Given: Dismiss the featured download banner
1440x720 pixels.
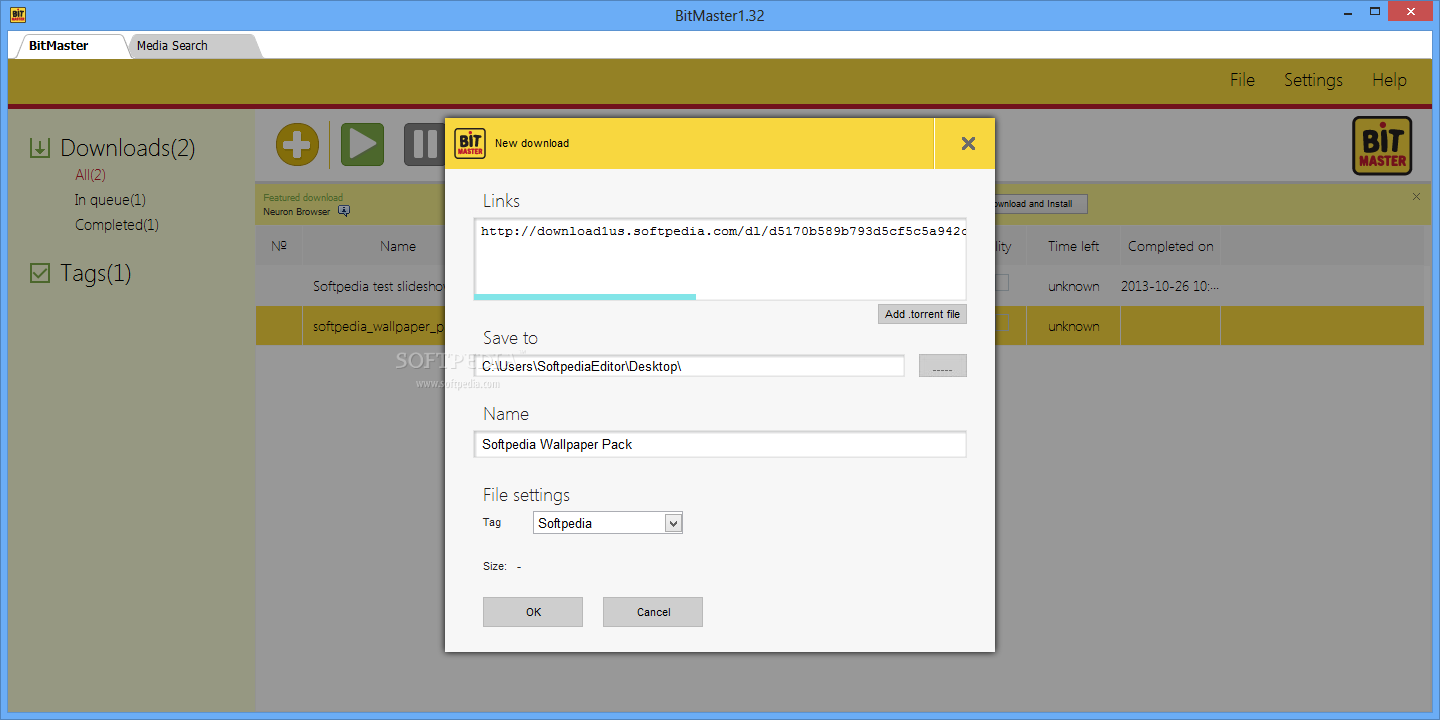Looking at the screenshot, I should (1416, 197).
